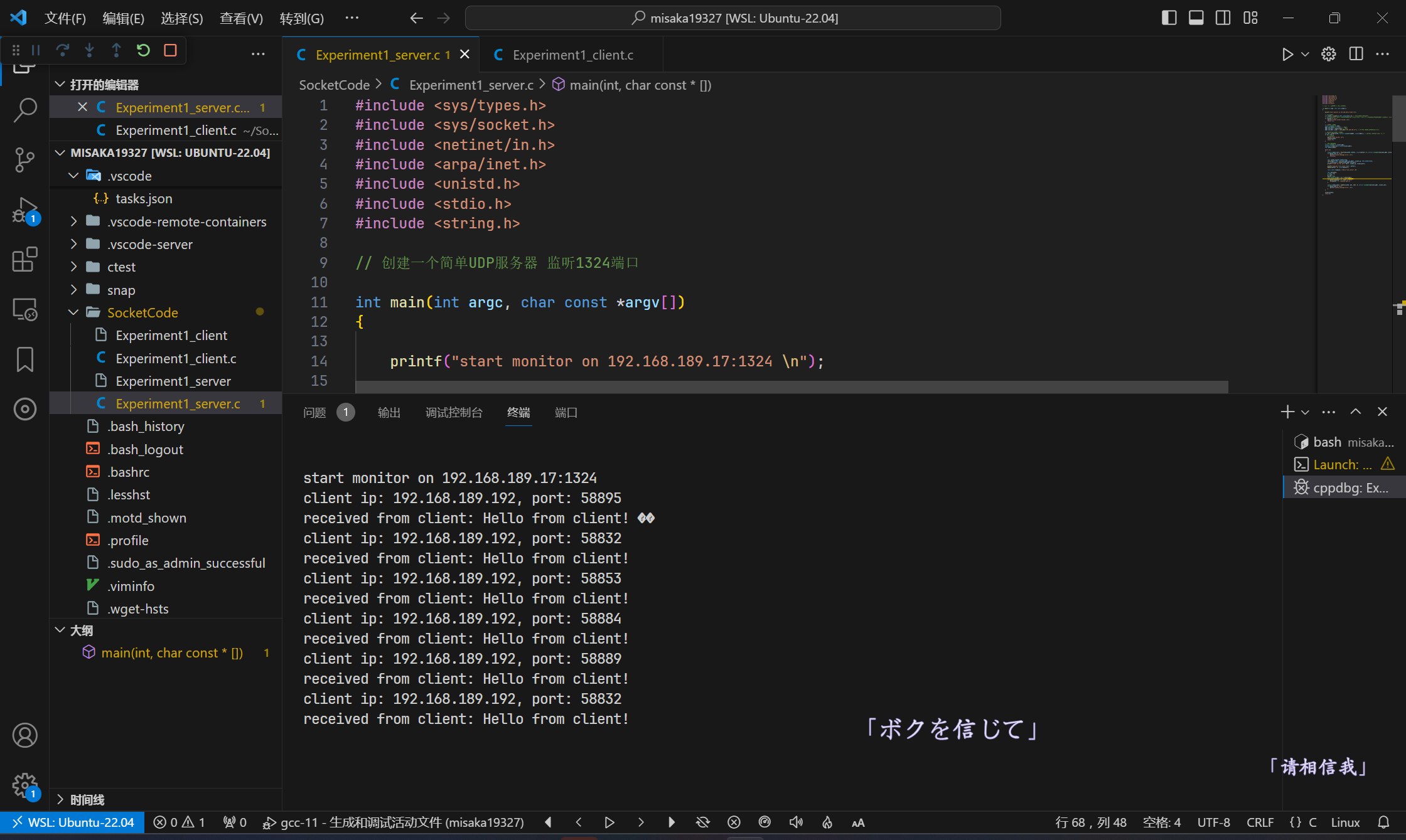Change the UTF-8 encoding setting
The height and width of the screenshot is (840, 1406).
(x=1213, y=822)
